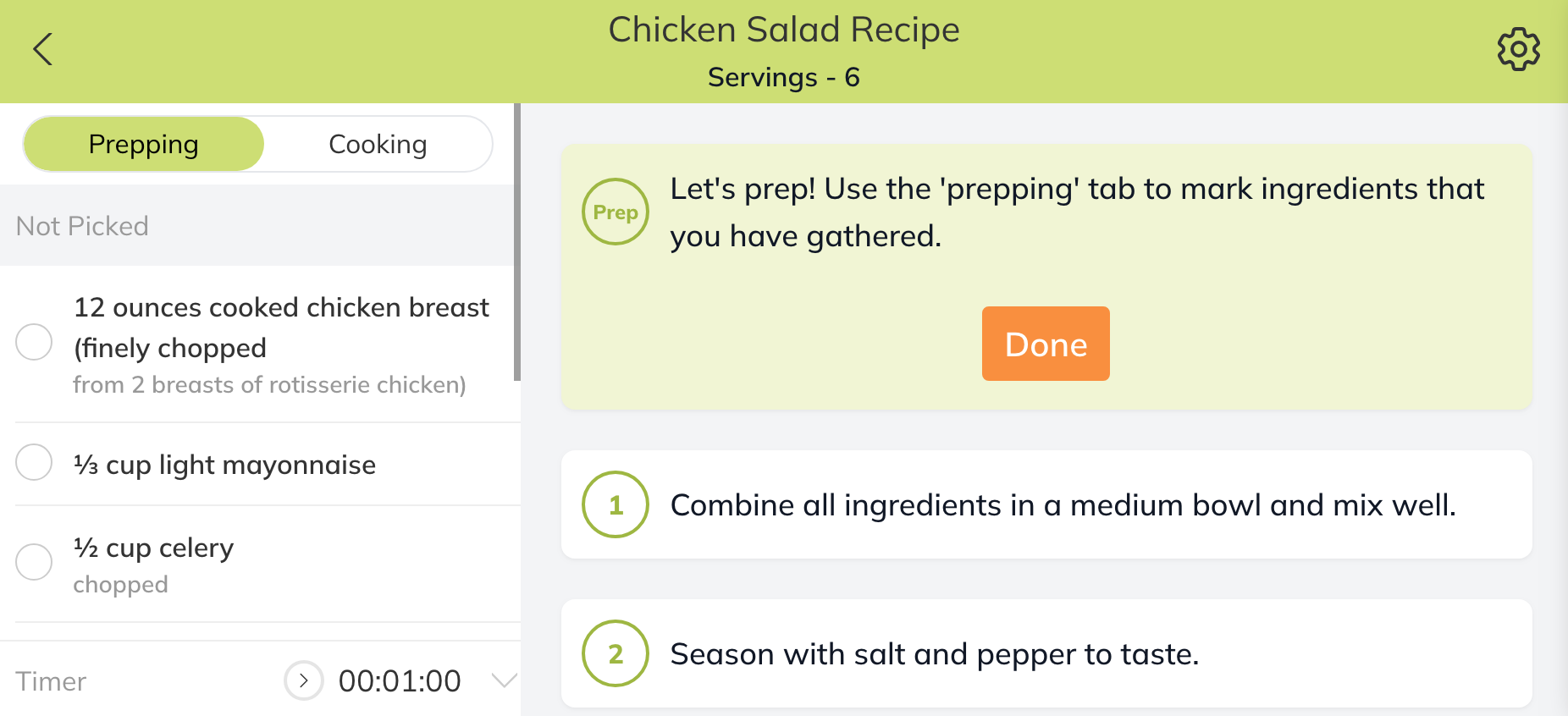Click the step 2 number circle

(x=616, y=653)
